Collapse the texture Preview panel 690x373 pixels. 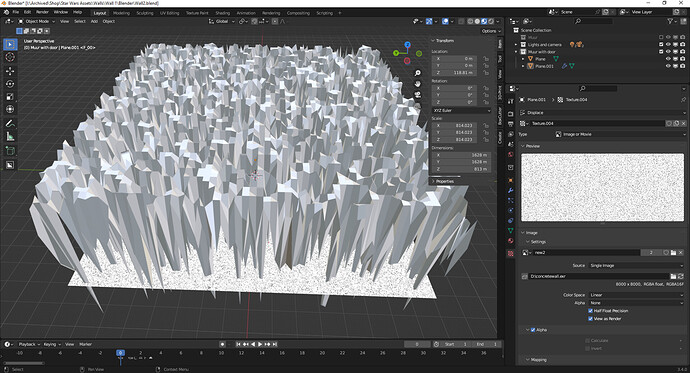(530, 146)
